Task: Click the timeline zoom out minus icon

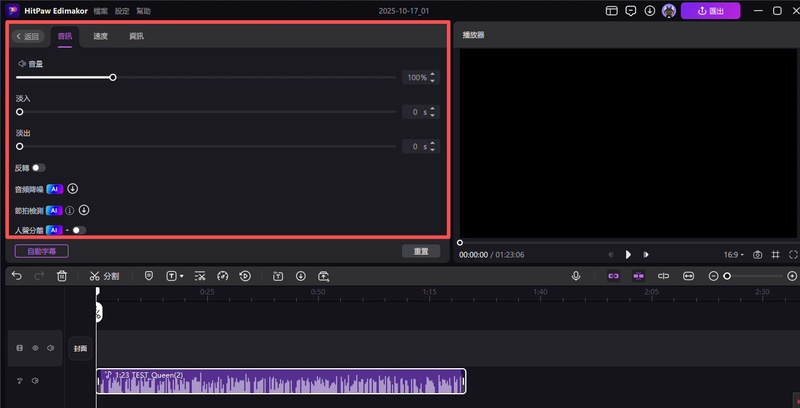Action: point(713,275)
